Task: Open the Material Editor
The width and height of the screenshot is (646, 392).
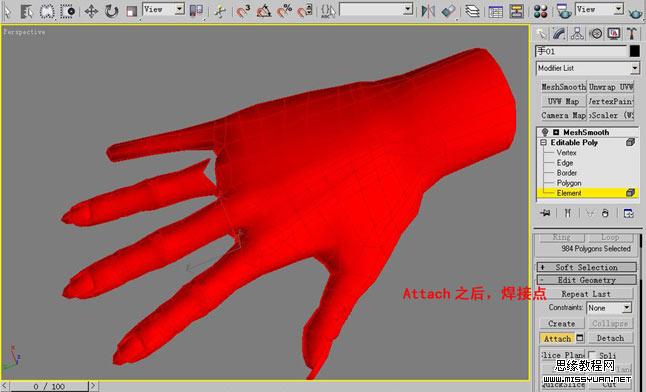Action: pyautogui.click(x=540, y=11)
